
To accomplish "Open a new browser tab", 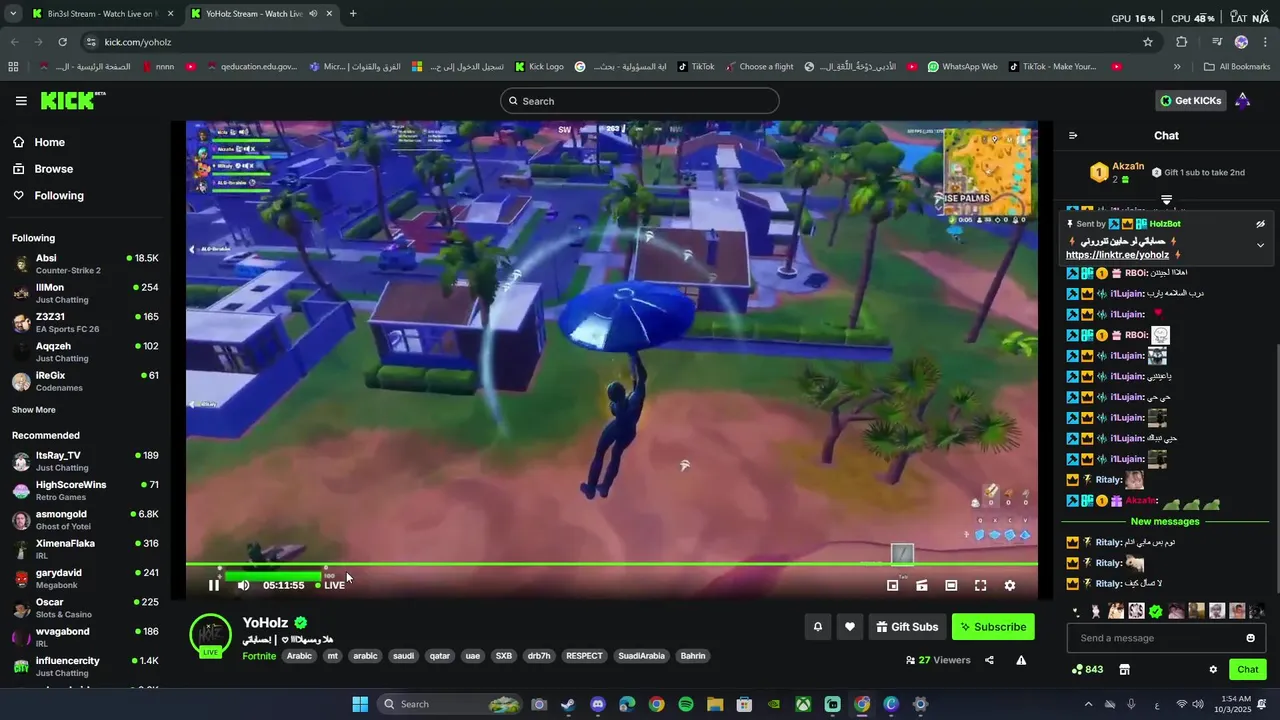I will click(x=353, y=14).
